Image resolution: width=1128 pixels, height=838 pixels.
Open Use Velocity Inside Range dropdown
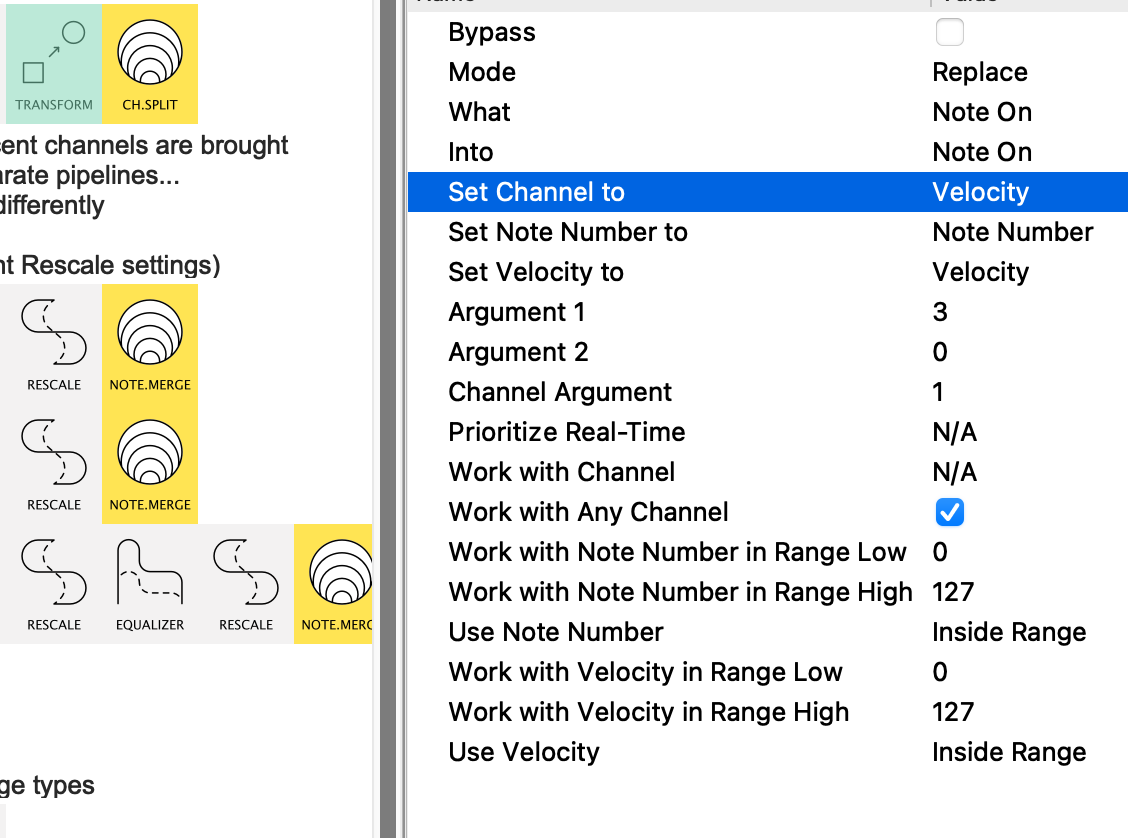[x=1008, y=752]
